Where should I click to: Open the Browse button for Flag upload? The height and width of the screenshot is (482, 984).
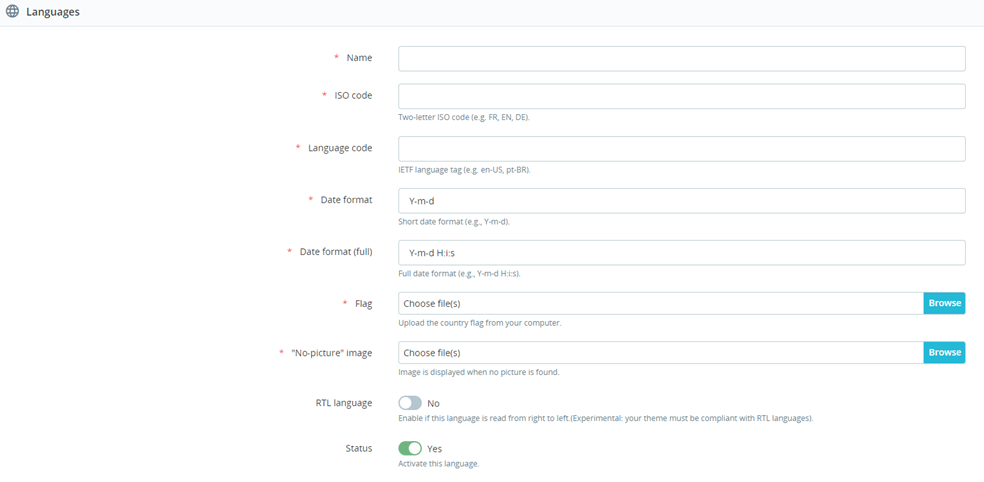(x=944, y=303)
